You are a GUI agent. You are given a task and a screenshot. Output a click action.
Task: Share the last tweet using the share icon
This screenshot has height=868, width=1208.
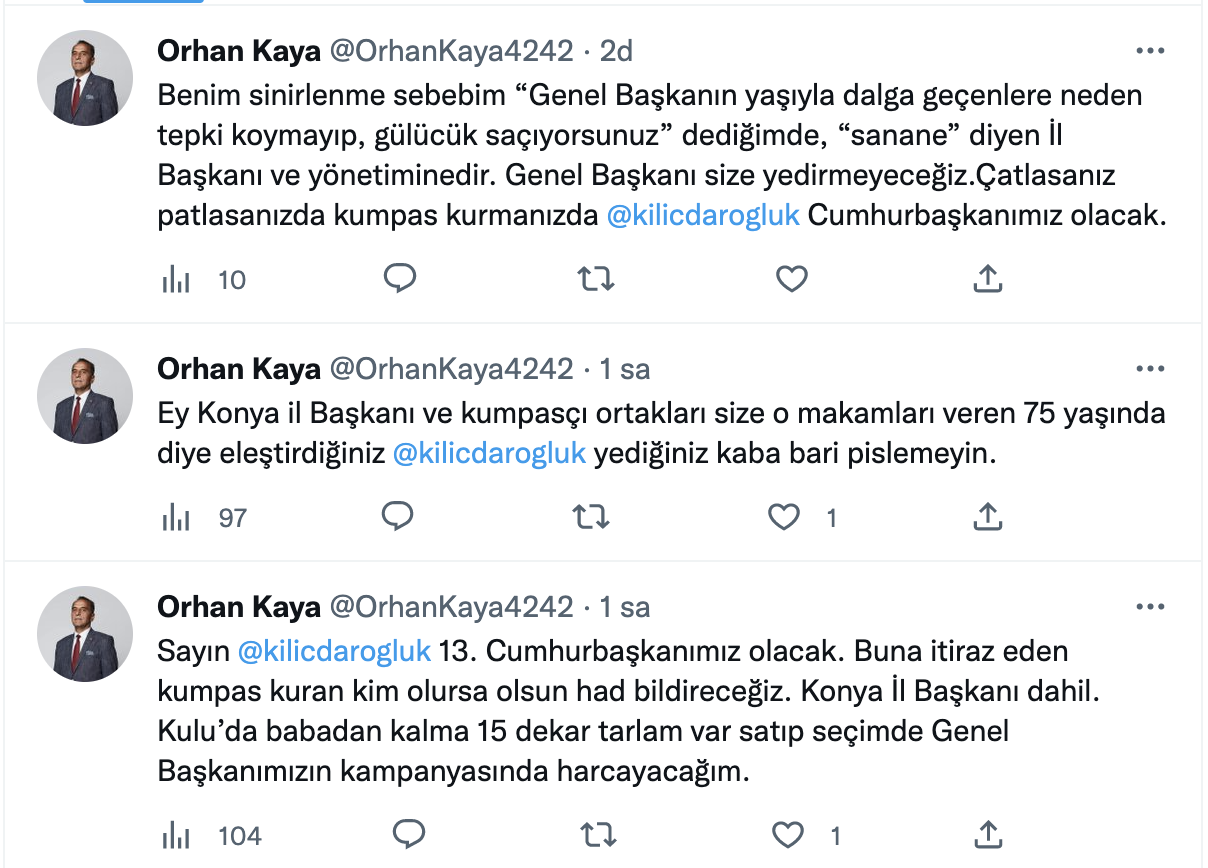click(987, 833)
